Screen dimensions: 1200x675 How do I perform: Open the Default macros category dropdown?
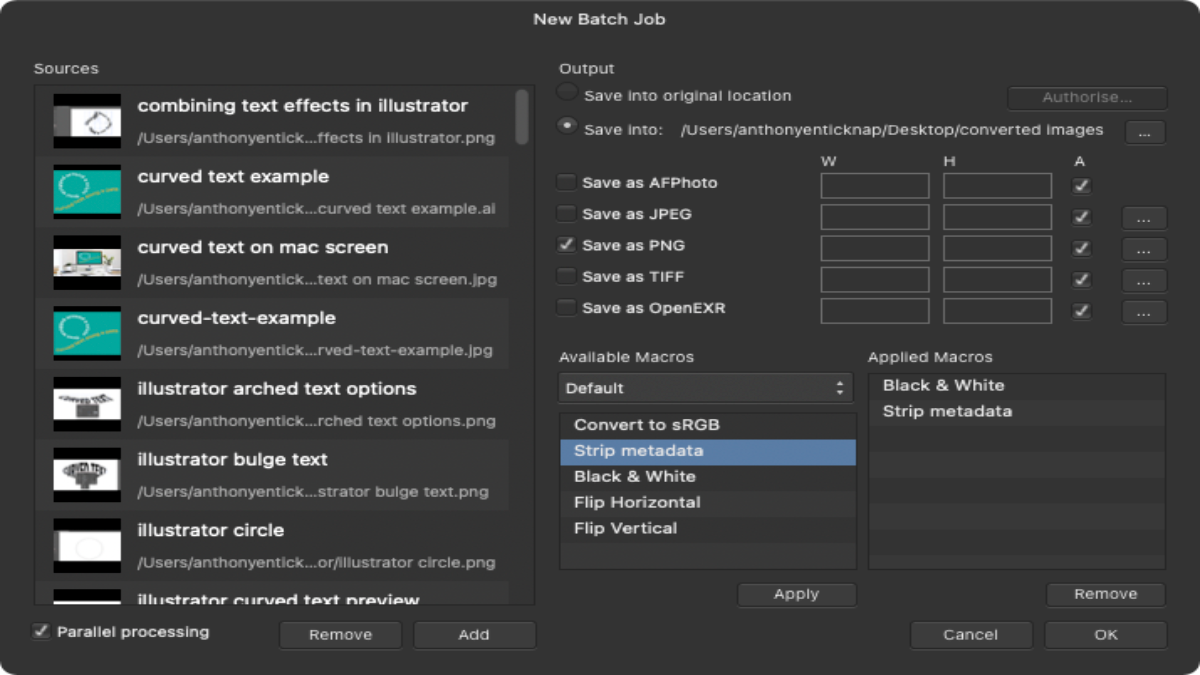pos(705,387)
